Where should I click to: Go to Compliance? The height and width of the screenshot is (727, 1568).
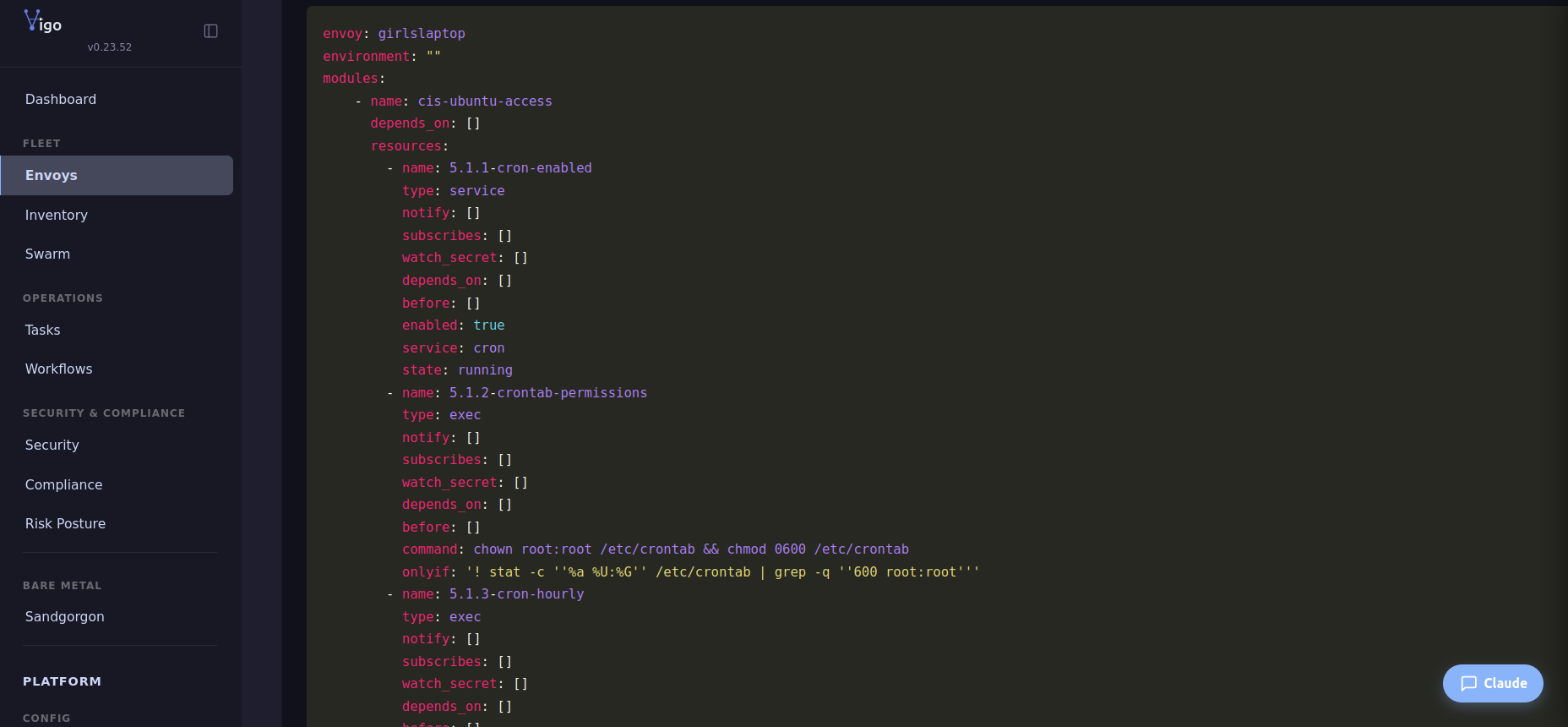(64, 485)
